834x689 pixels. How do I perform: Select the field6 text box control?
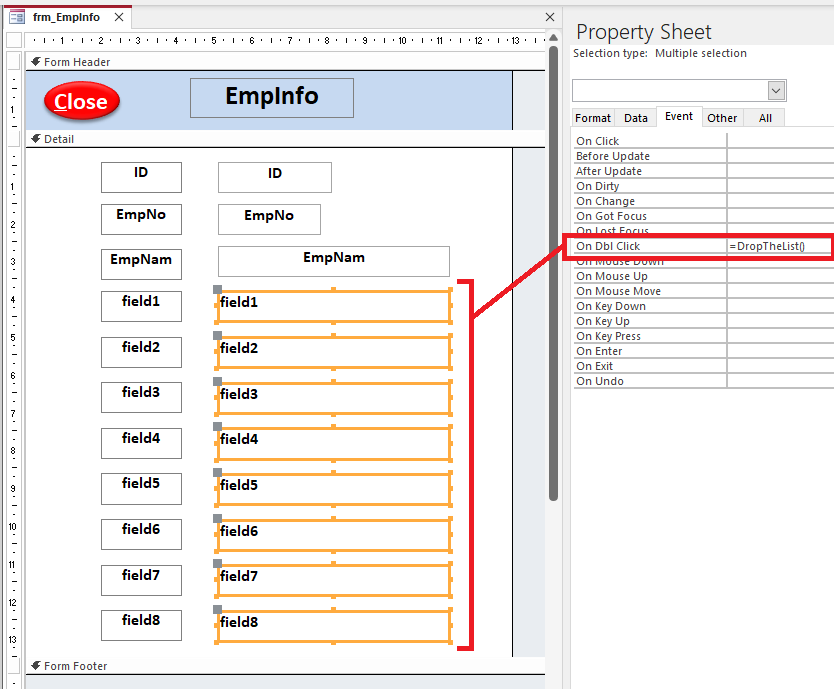(x=334, y=535)
